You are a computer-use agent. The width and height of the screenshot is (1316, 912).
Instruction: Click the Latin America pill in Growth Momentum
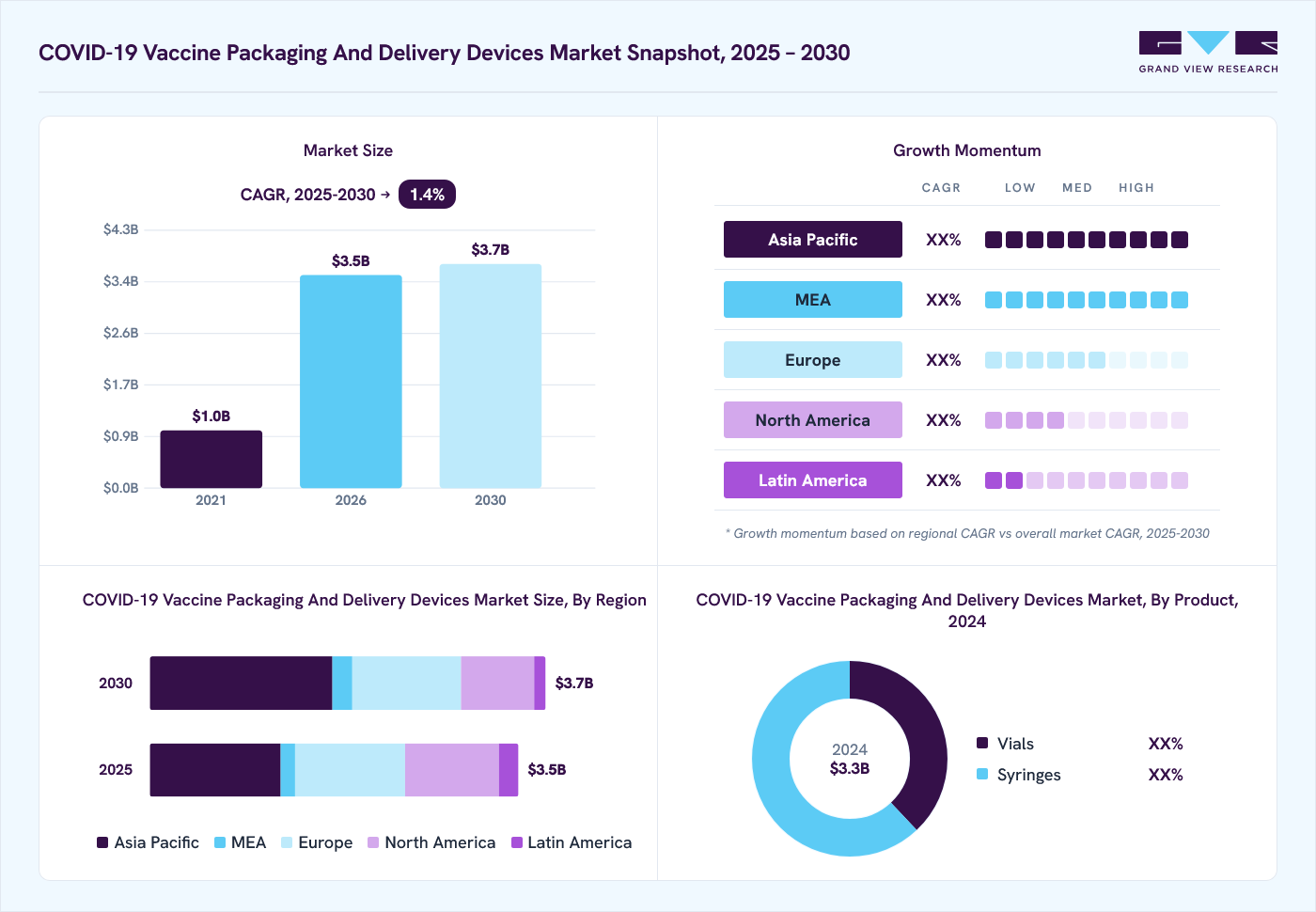pyautogui.click(x=813, y=480)
